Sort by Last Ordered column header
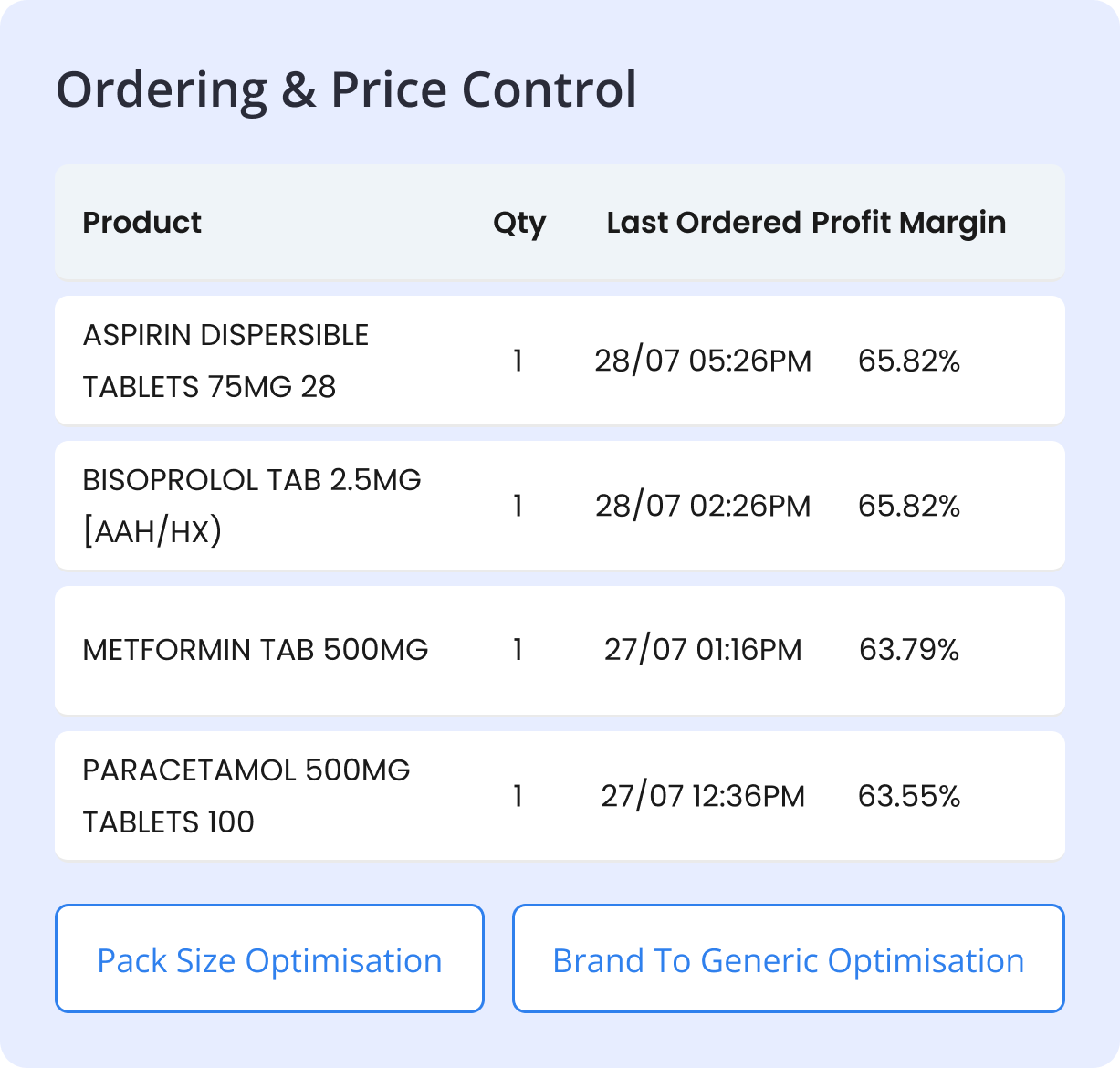The height and width of the screenshot is (1068, 1120). (704, 223)
